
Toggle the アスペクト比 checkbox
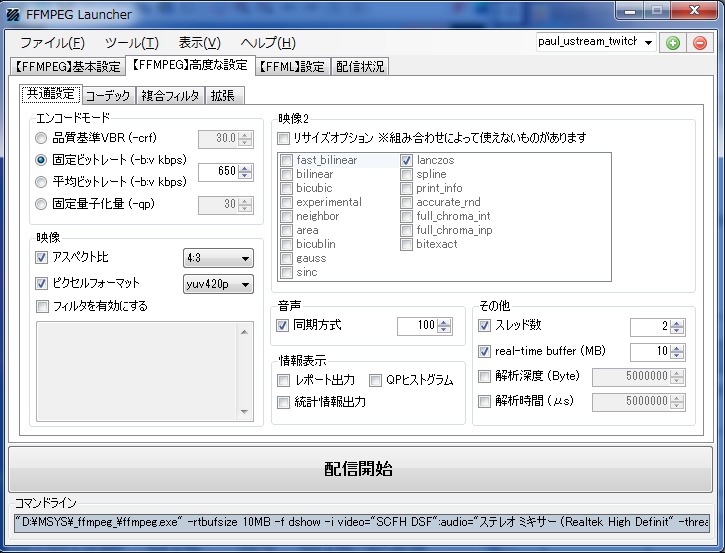(42, 258)
